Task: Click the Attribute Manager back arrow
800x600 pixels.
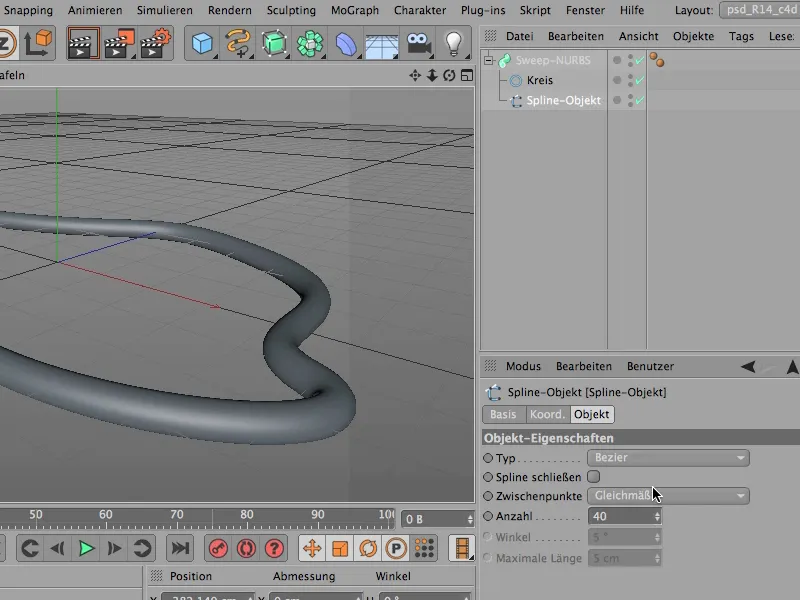Action: coord(748,366)
